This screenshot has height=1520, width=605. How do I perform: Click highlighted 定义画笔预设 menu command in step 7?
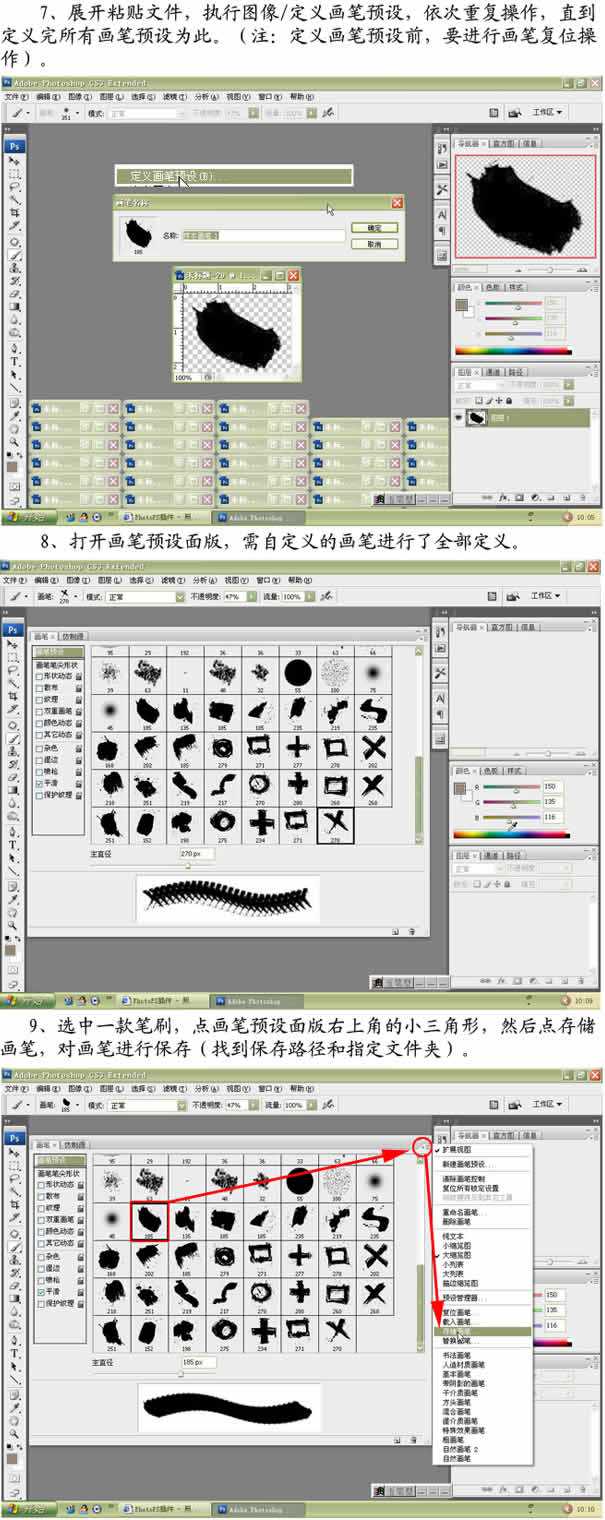click(x=234, y=177)
